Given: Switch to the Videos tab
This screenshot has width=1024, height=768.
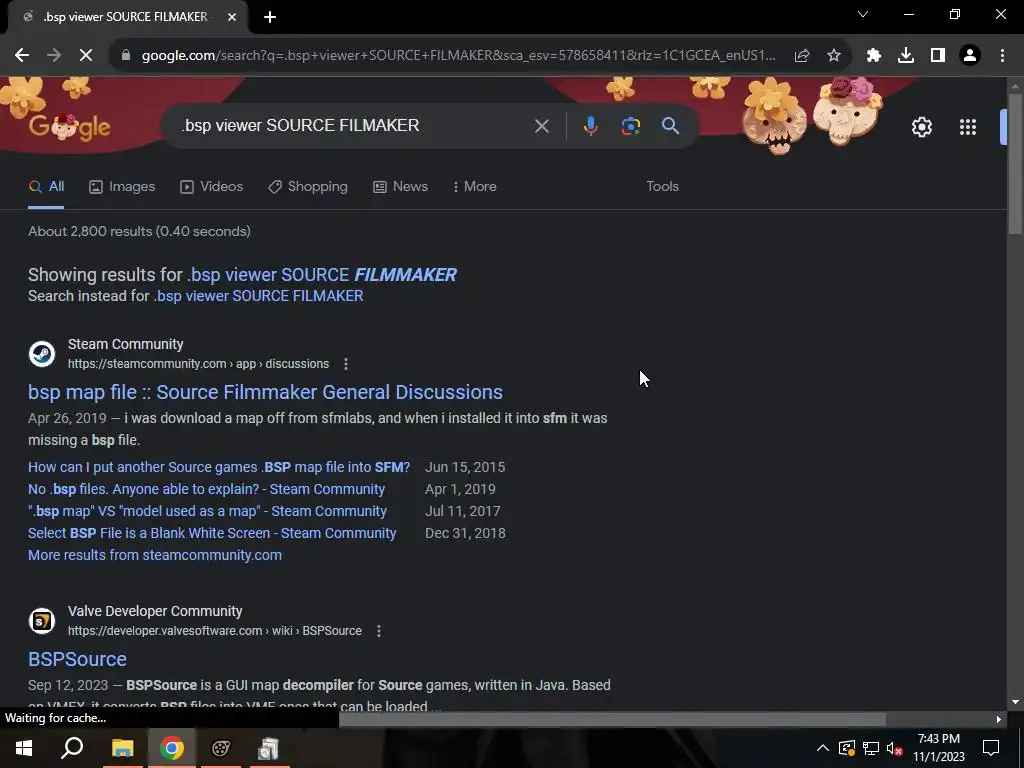Looking at the screenshot, I should pyautogui.click(x=212, y=187).
